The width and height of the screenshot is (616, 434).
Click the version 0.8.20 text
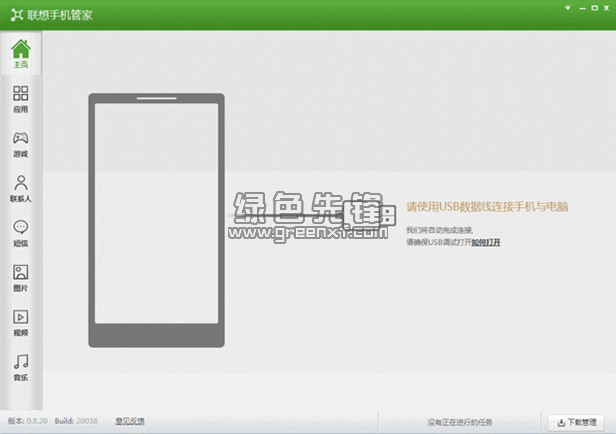click(x=28, y=421)
